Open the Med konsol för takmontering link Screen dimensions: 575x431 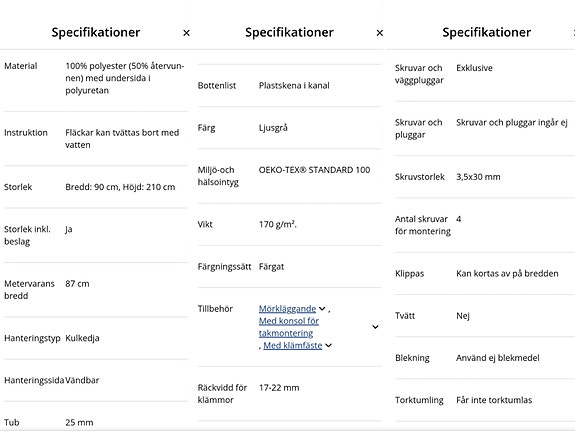pos(289,327)
